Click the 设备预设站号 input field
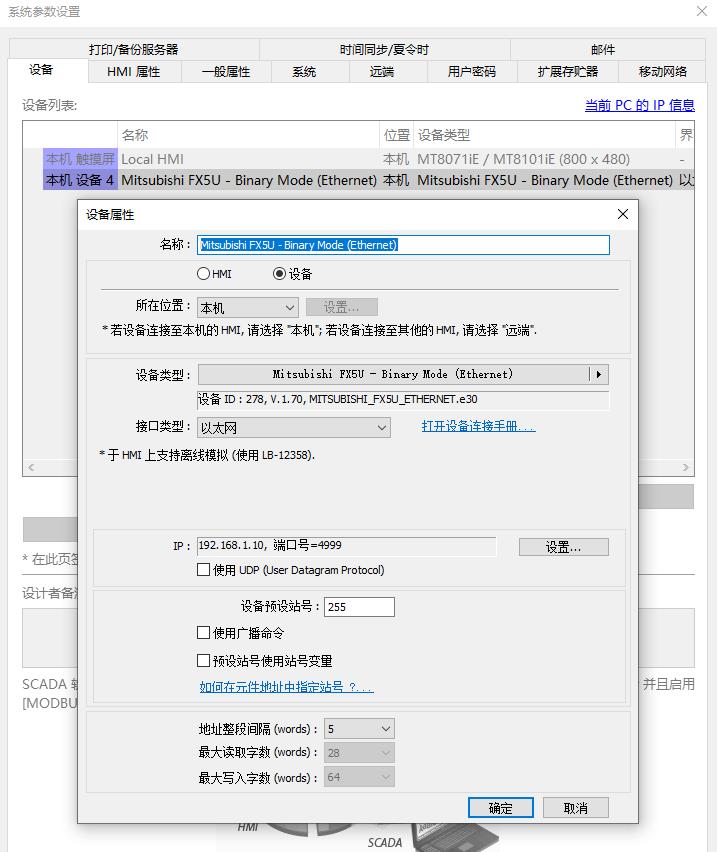 359,607
